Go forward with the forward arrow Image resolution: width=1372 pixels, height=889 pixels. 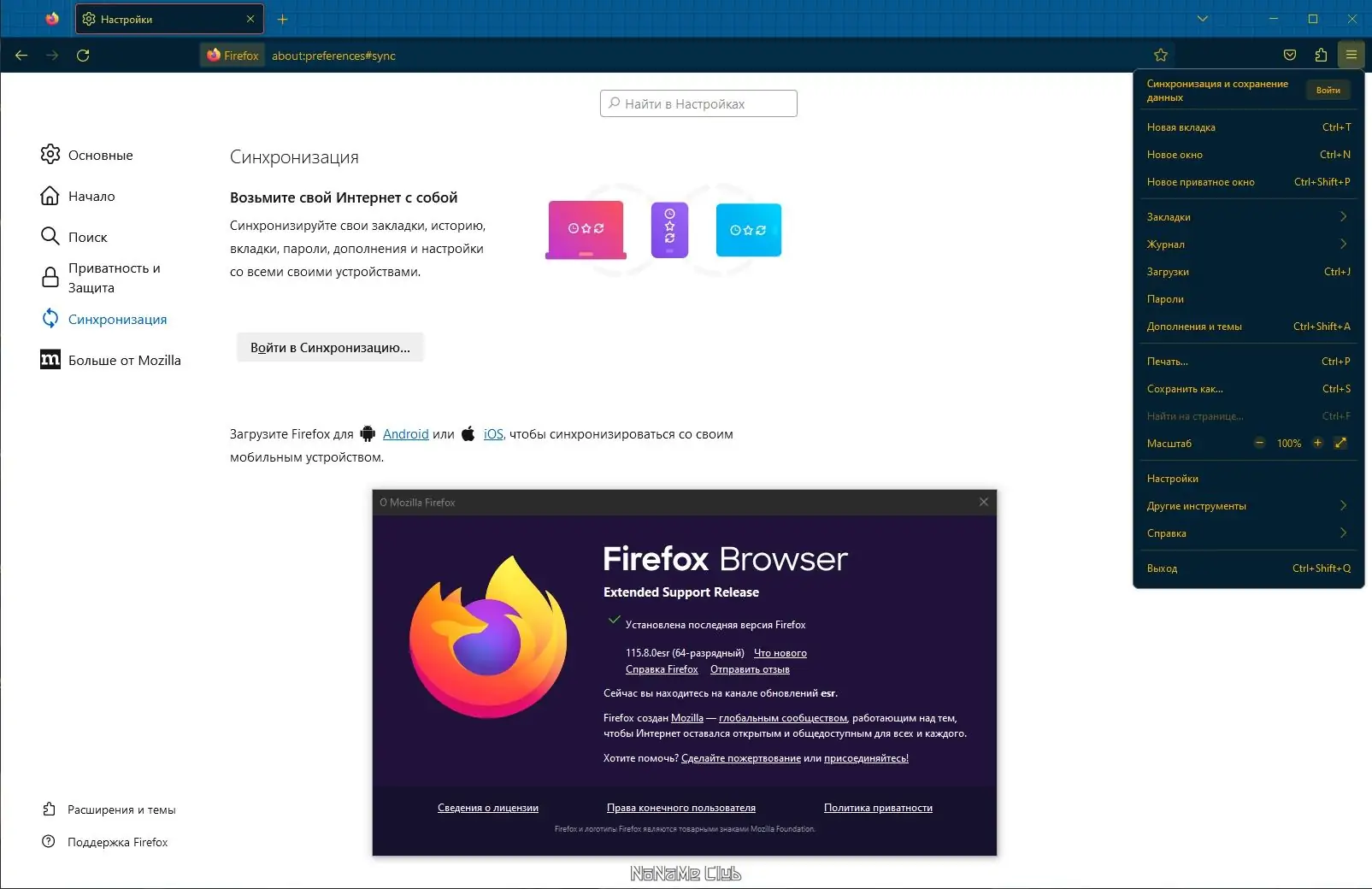[52, 56]
